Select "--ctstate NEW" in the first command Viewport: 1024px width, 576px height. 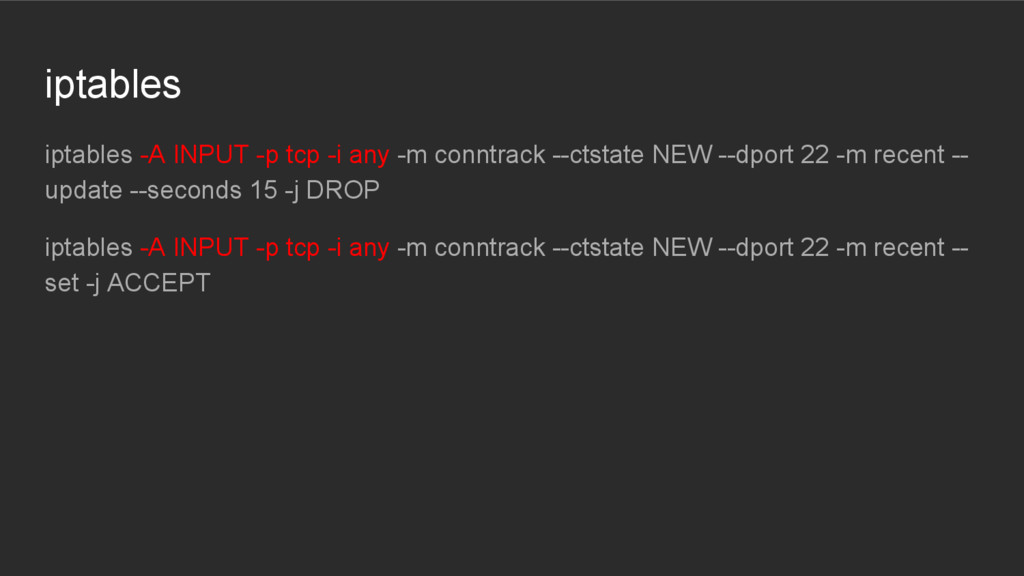pos(632,155)
